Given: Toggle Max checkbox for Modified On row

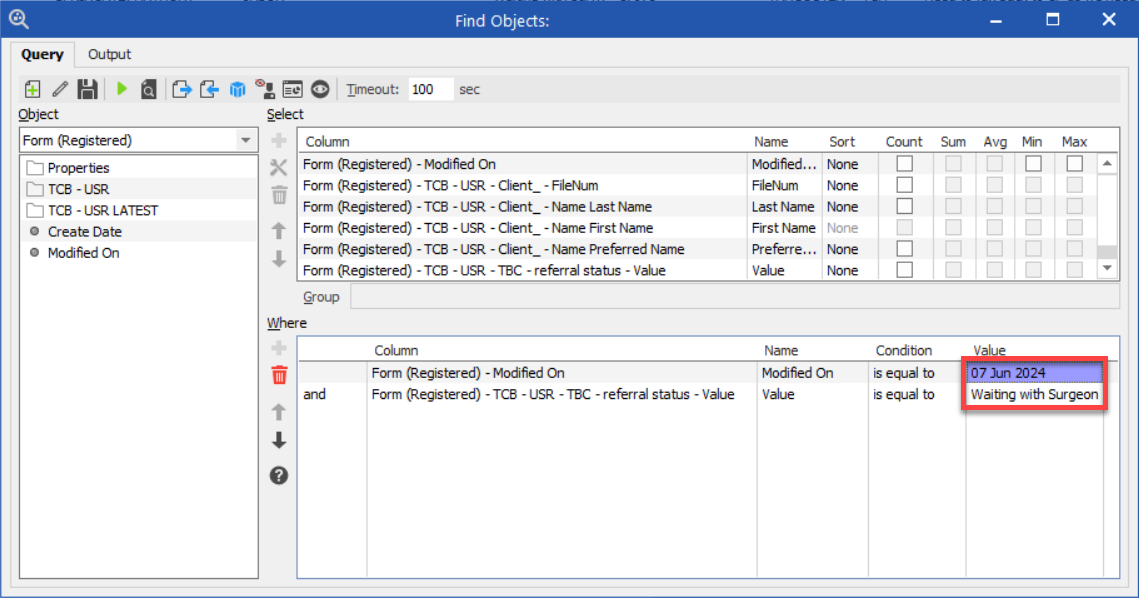Looking at the screenshot, I should coord(1074,164).
